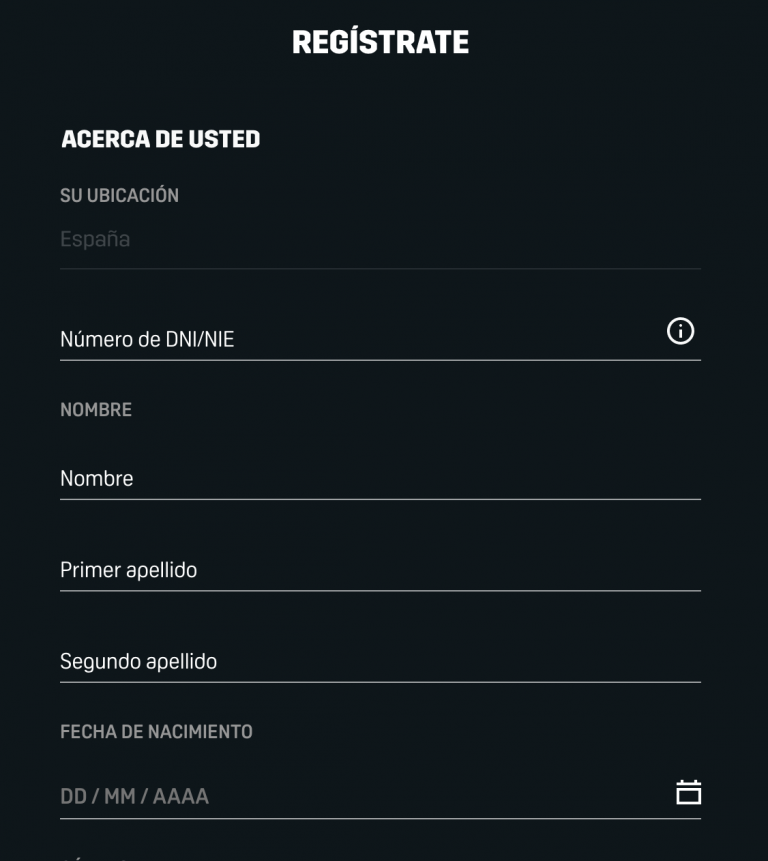Click the AAAA year placeholder segment
Image resolution: width=768 pixels, height=861 pixels.
tap(181, 796)
